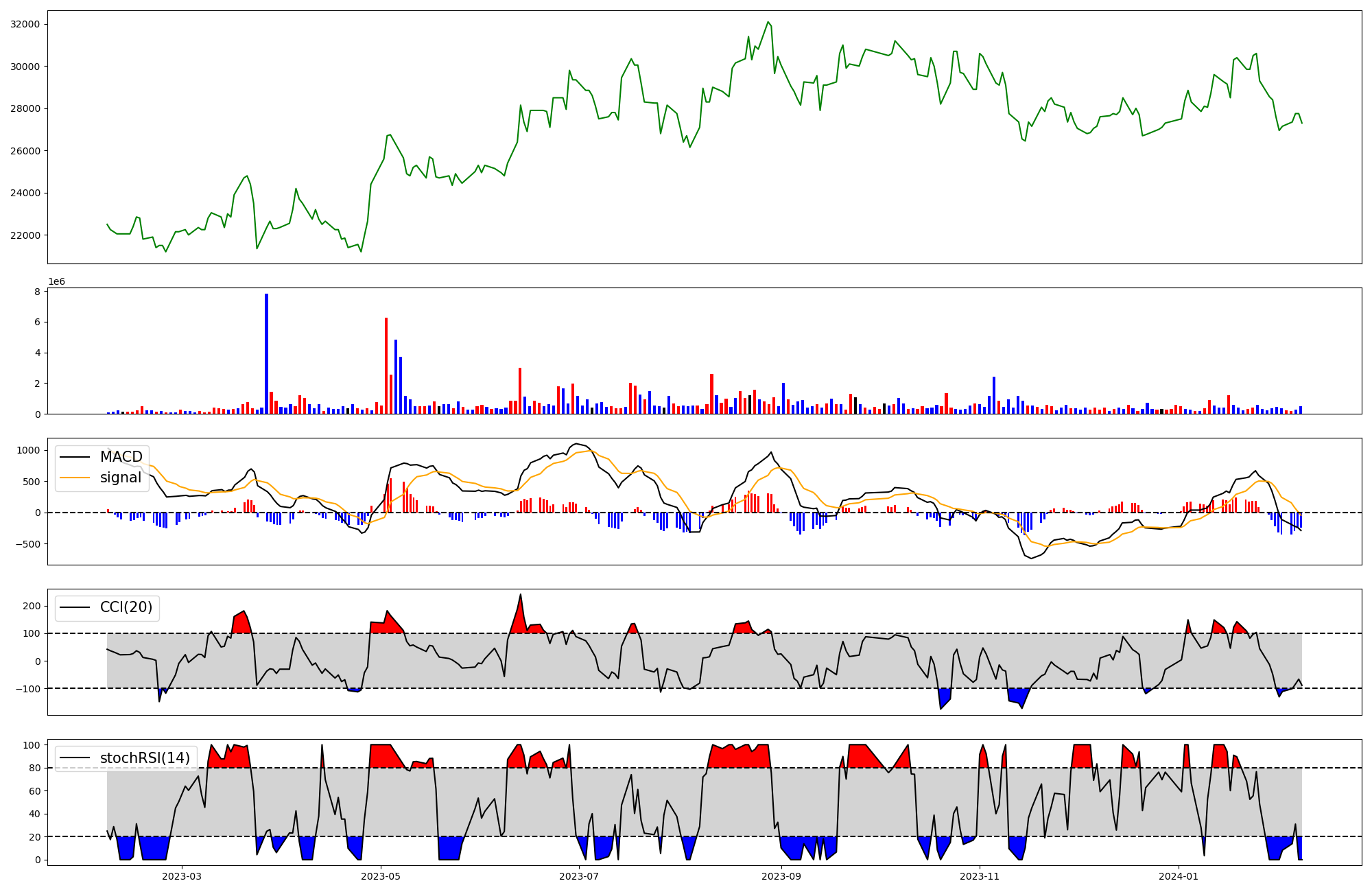Click the 200 tick on the CCI axis

(32, 606)
